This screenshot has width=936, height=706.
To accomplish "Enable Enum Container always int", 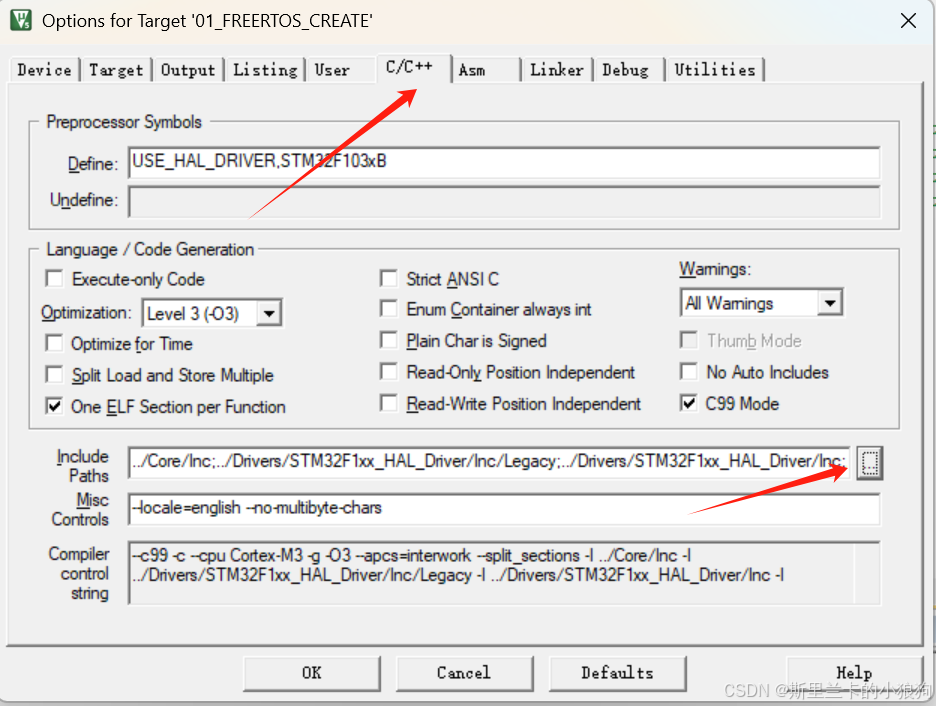I will (389, 309).
